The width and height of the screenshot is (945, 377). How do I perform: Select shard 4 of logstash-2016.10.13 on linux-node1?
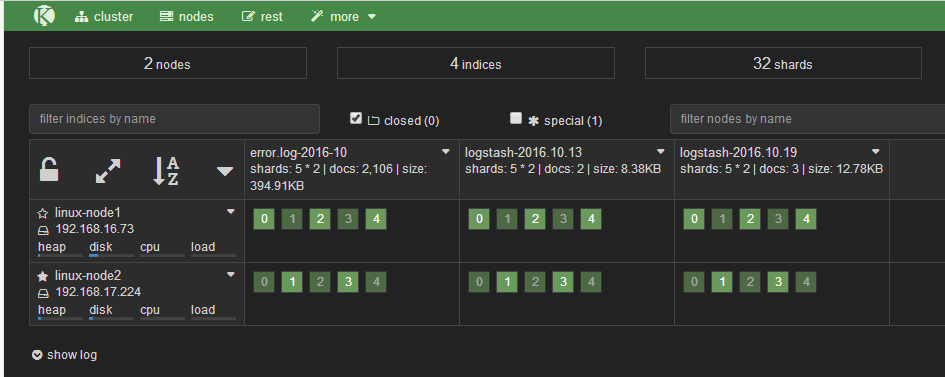coord(591,219)
